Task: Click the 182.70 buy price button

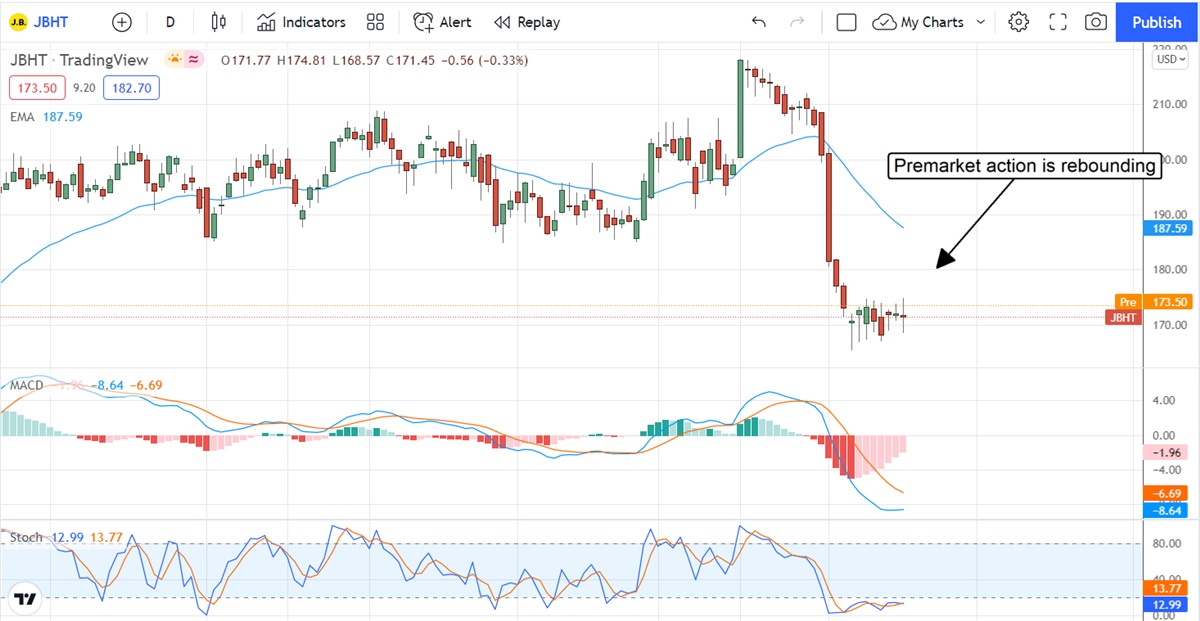Action: click(131, 88)
